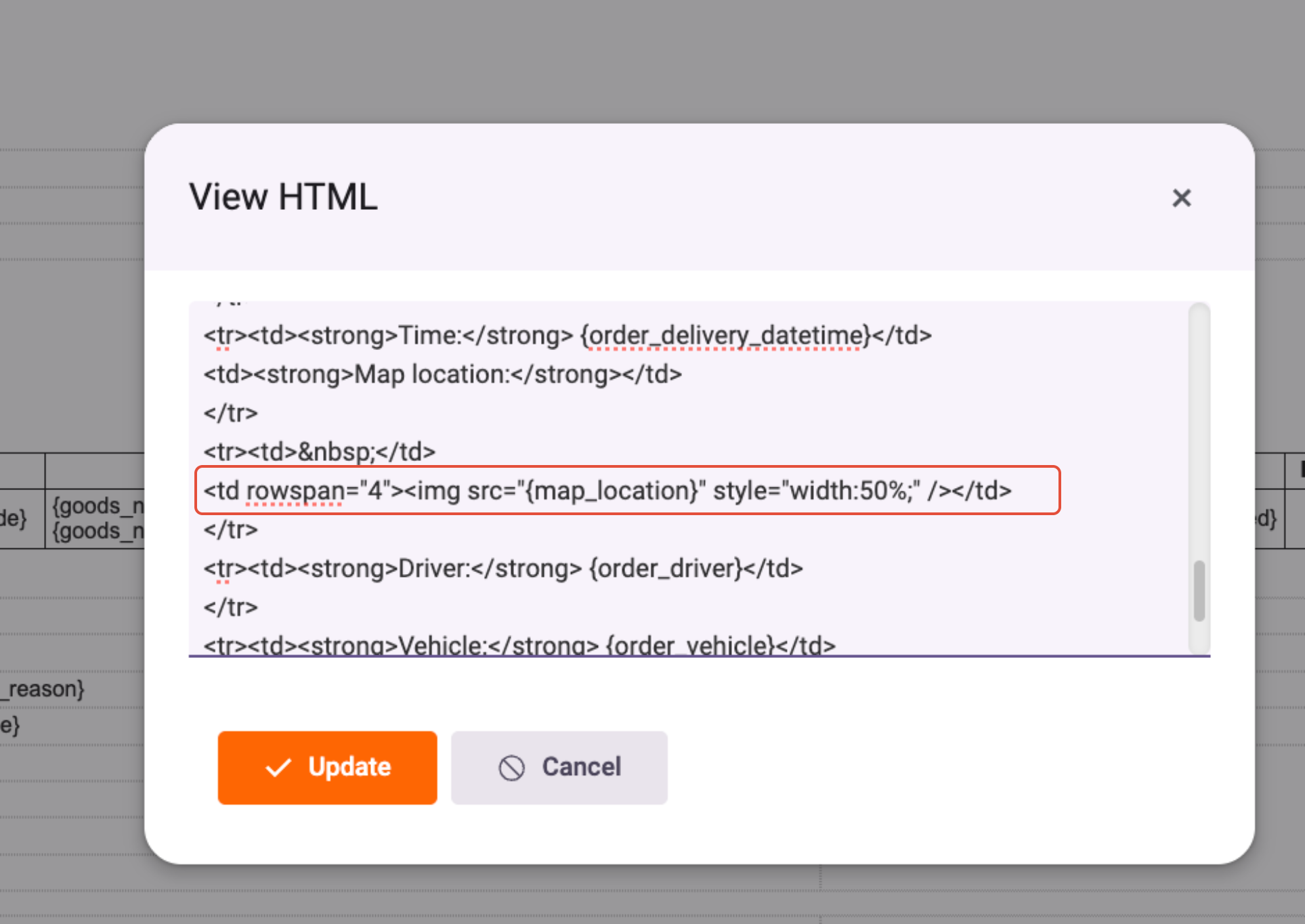Click the {order_driver} placeholder text

pyautogui.click(x=666, y=569)
